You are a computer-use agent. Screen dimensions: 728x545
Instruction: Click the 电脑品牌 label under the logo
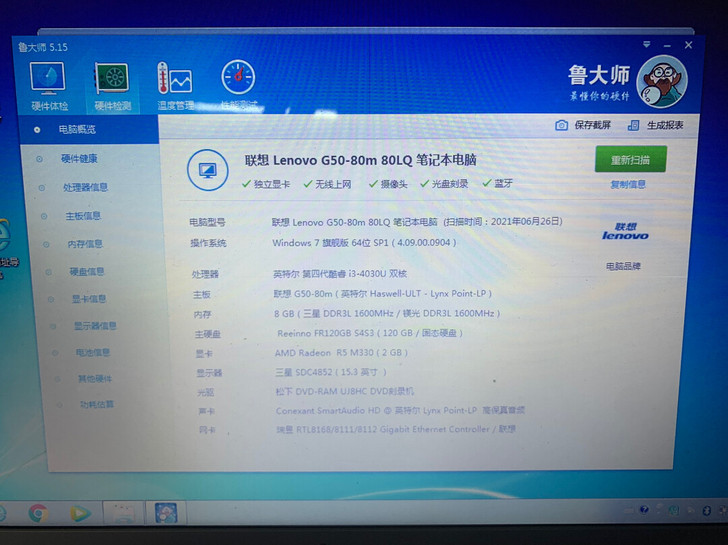point(623,266)
